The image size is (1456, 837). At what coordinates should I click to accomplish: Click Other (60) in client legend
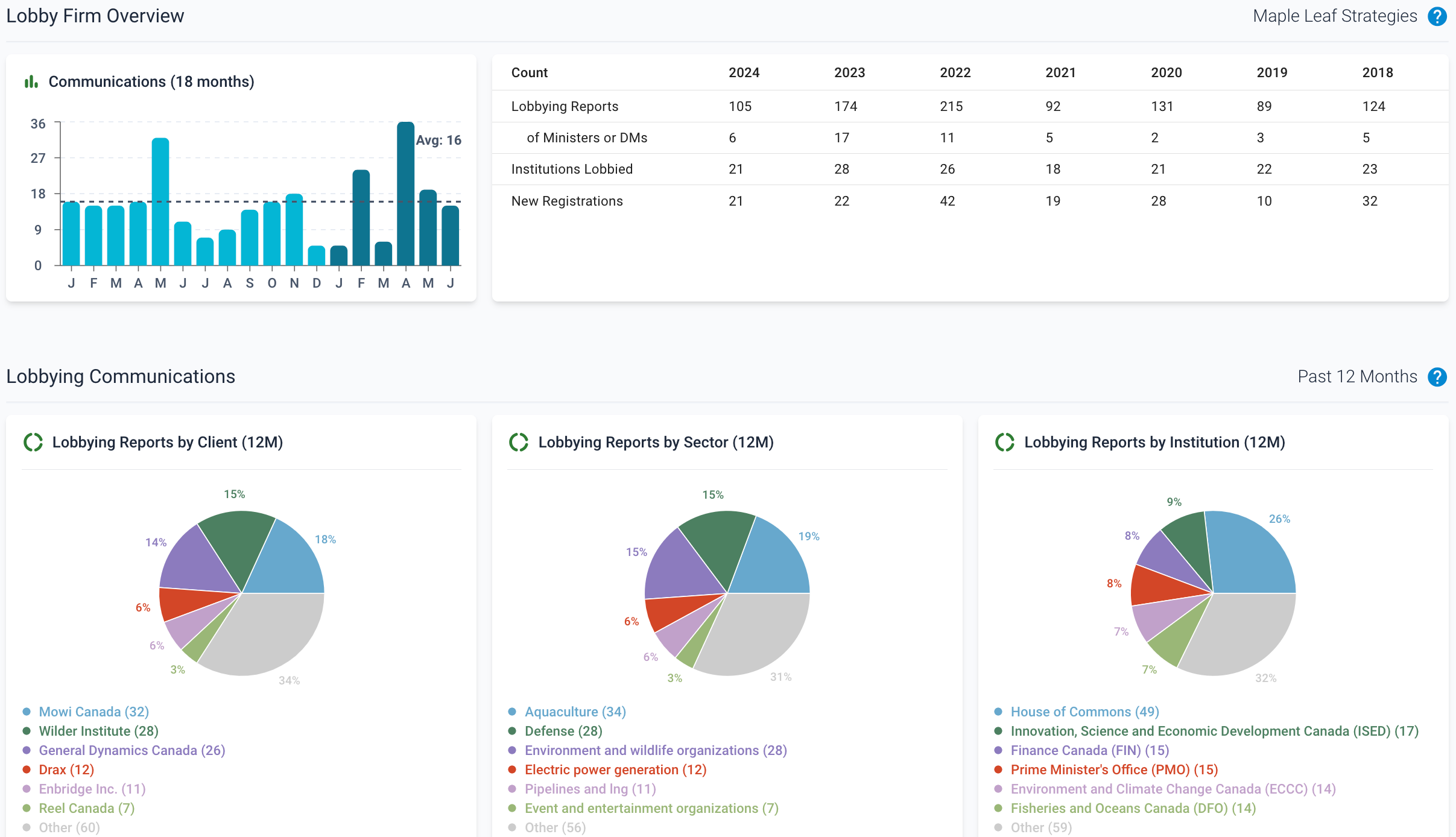69,827
